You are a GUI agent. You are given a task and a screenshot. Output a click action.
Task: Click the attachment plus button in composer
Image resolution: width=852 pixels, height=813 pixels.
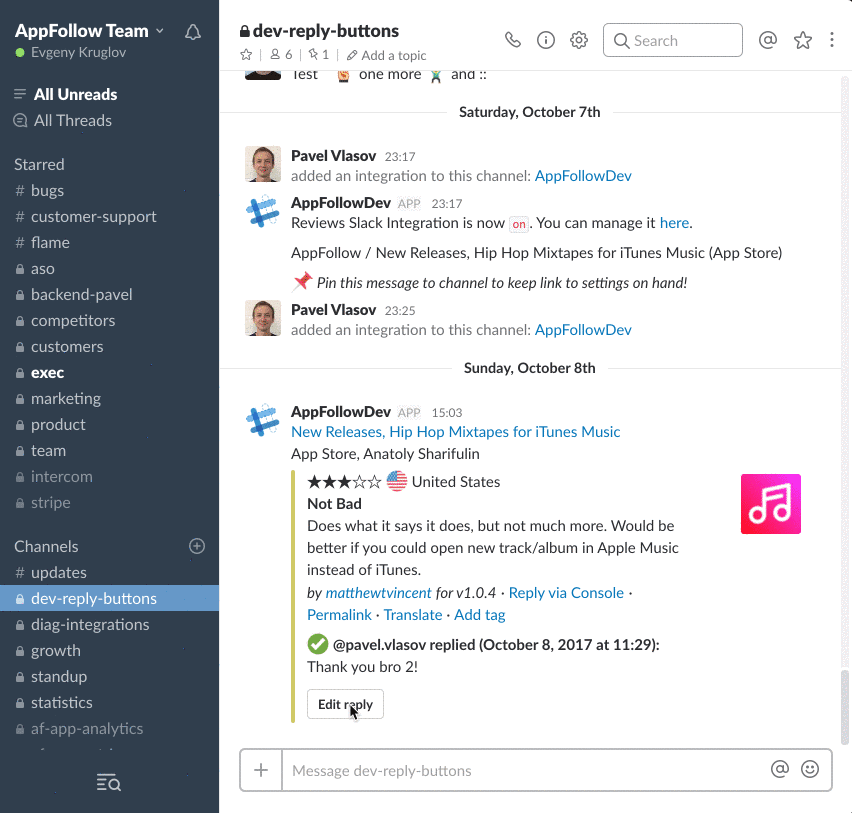261,770
